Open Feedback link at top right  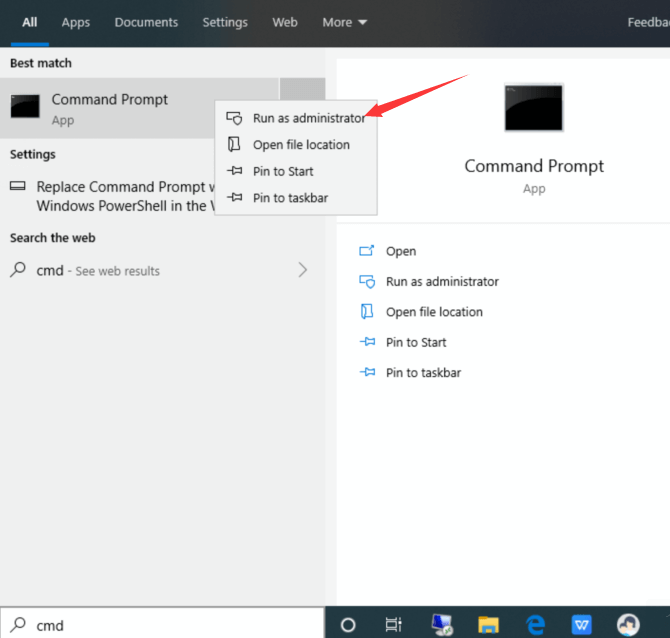[x=648, y=22]
